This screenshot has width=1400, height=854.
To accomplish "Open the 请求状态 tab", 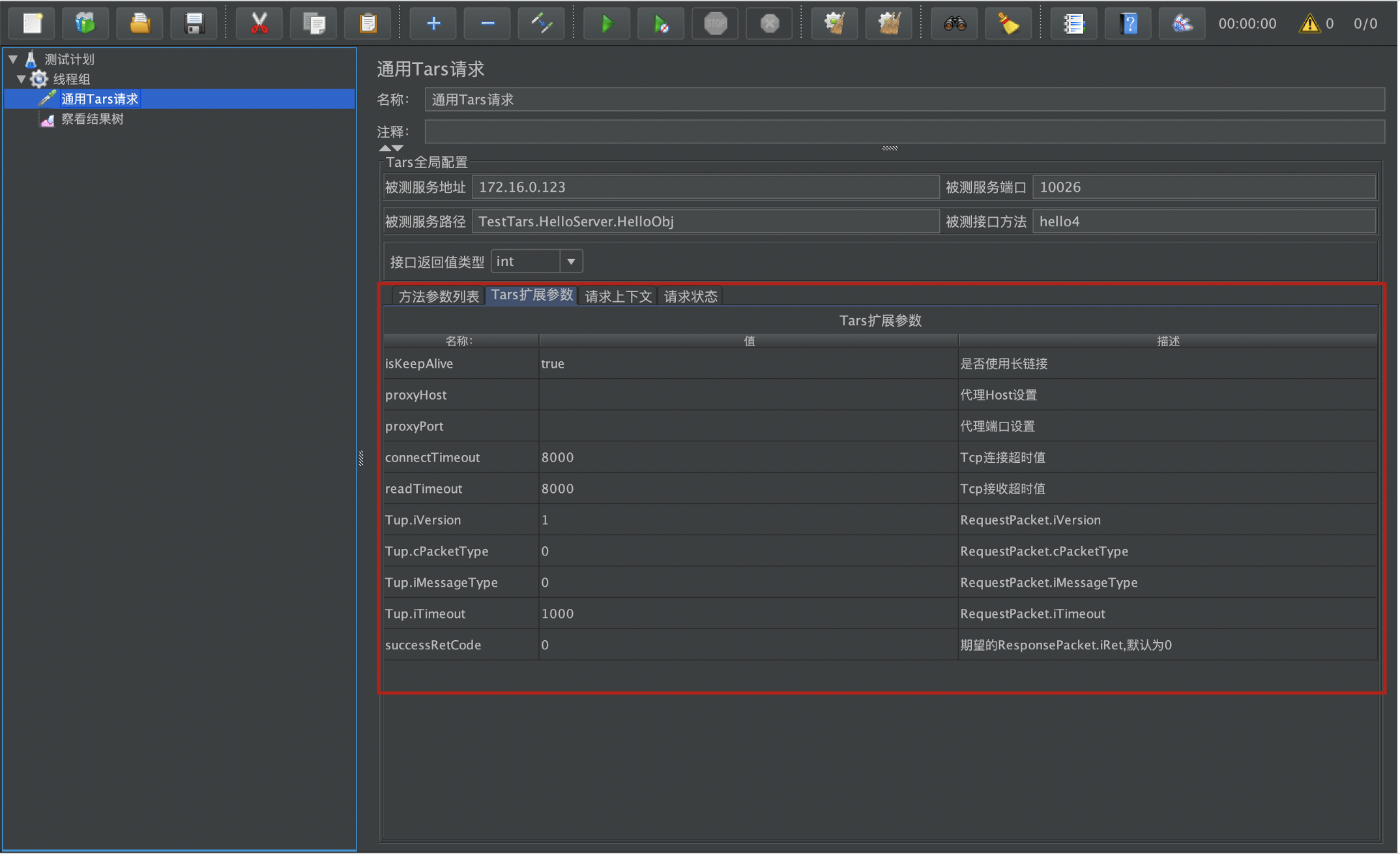I will click(x=690, y=297).
